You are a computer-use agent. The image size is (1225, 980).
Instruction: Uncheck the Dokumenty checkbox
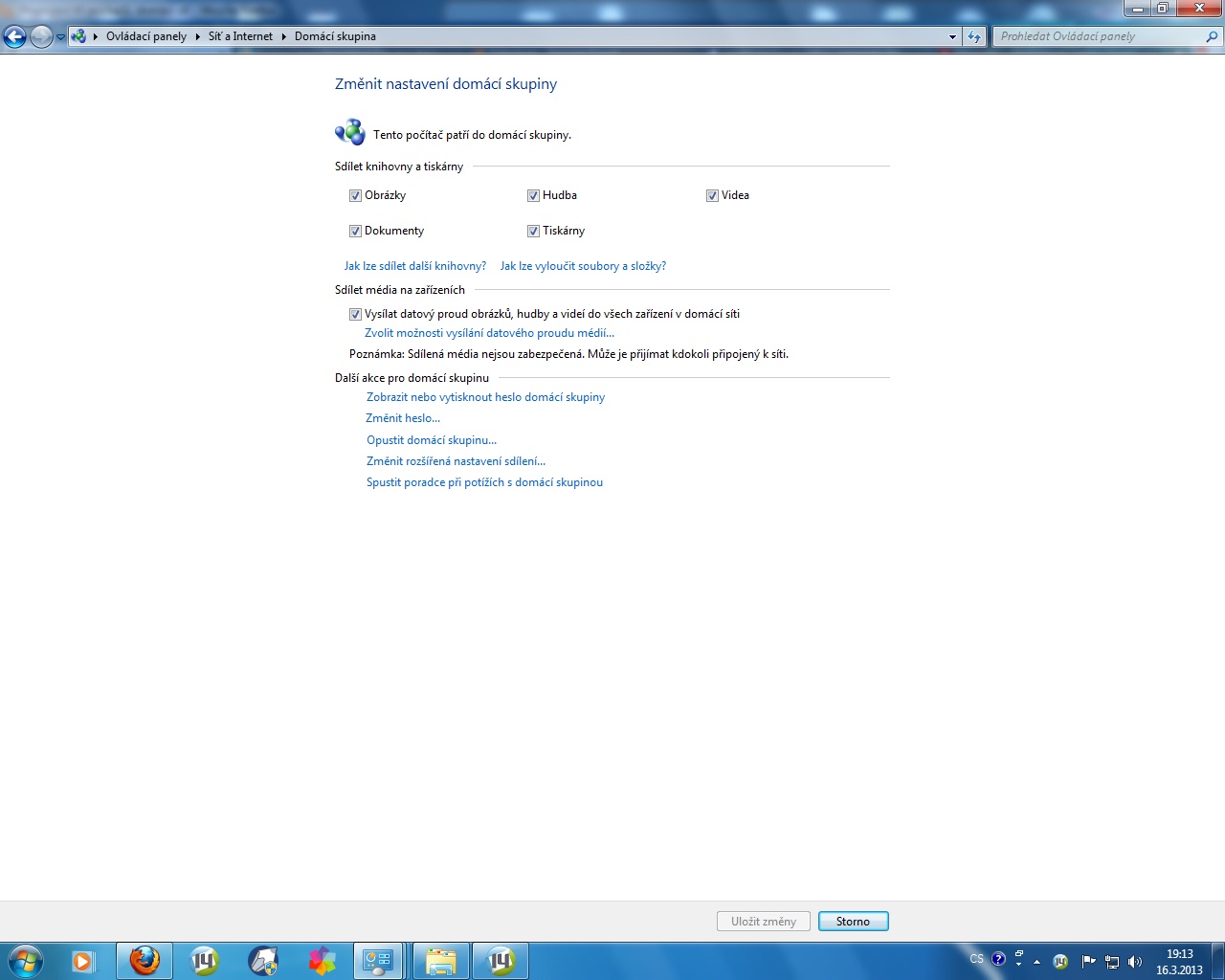click(x=355, y=231)
